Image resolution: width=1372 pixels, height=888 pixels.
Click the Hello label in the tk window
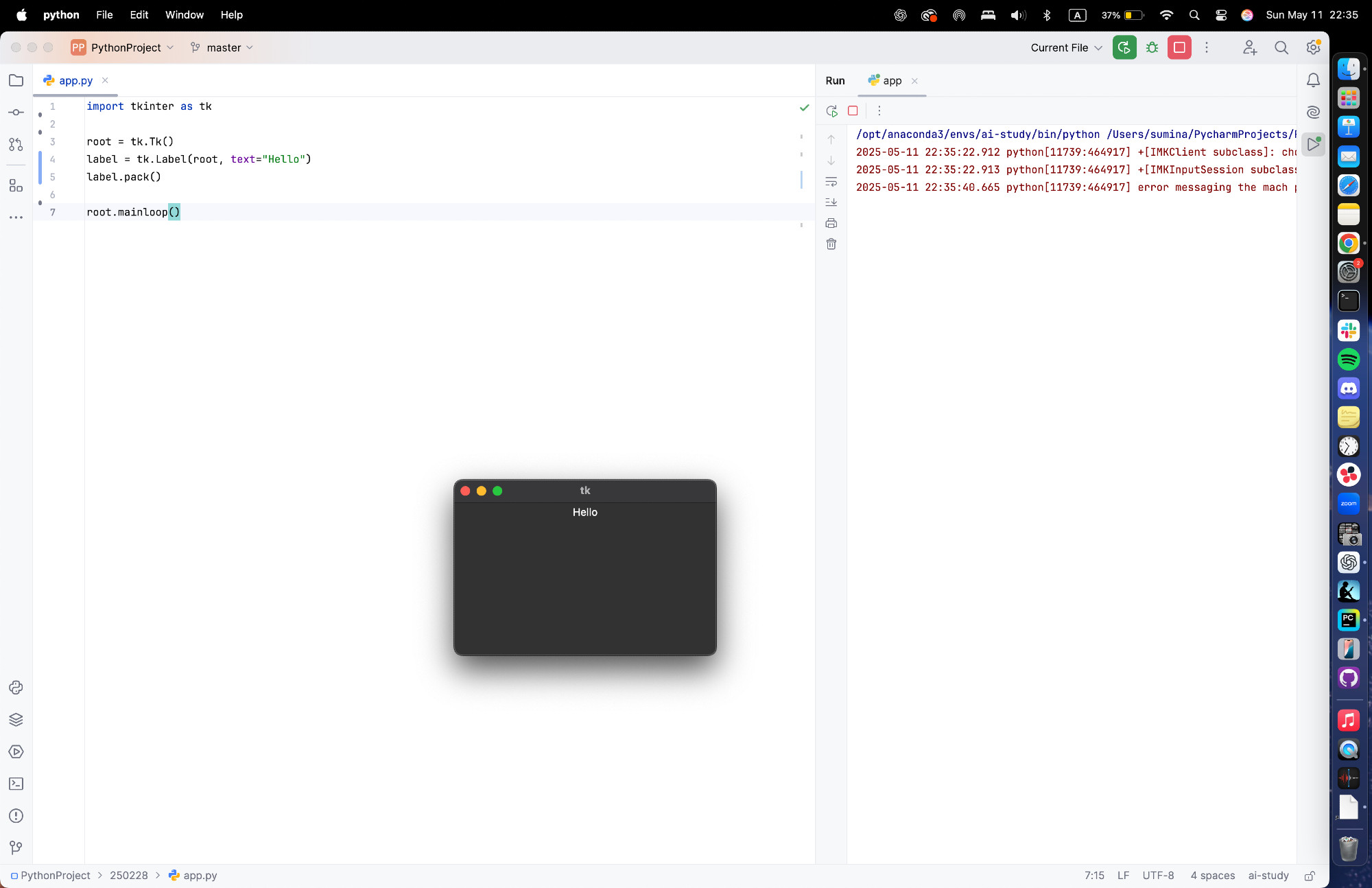click(585, 513)
